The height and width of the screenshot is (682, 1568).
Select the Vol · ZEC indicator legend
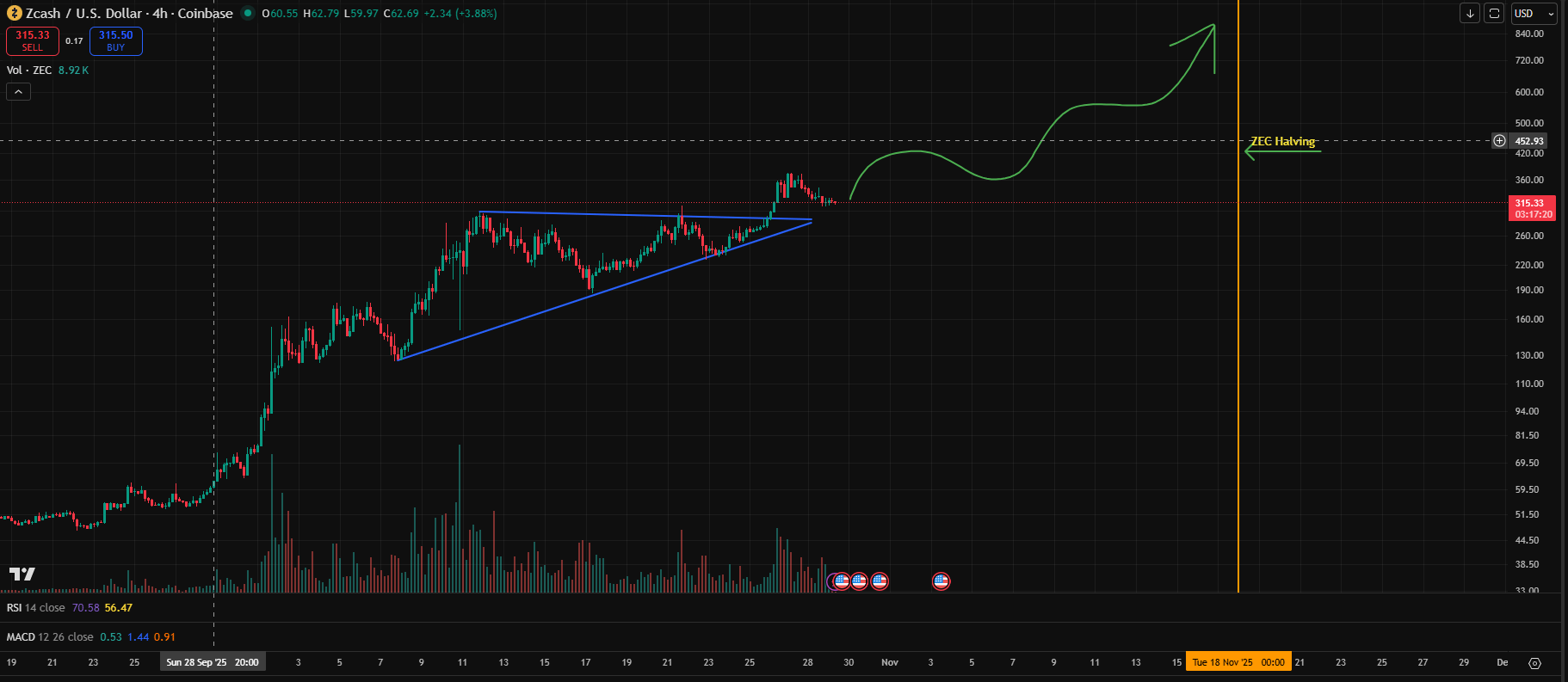29,71
